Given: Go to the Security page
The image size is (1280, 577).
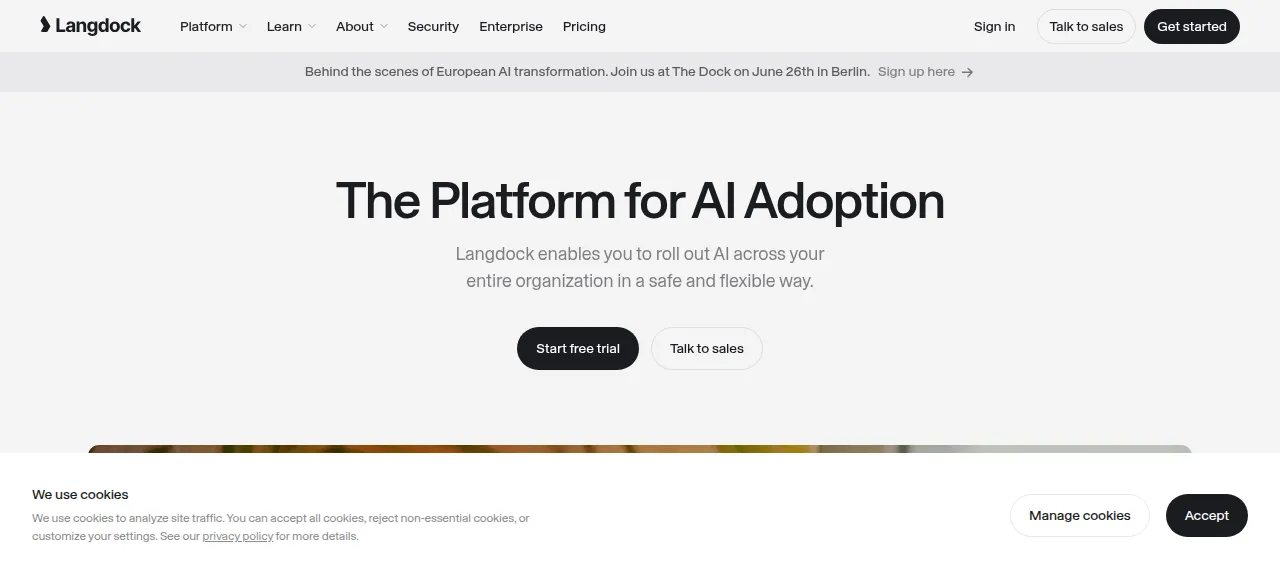Looking at the screenshot, I should [433, 27].
